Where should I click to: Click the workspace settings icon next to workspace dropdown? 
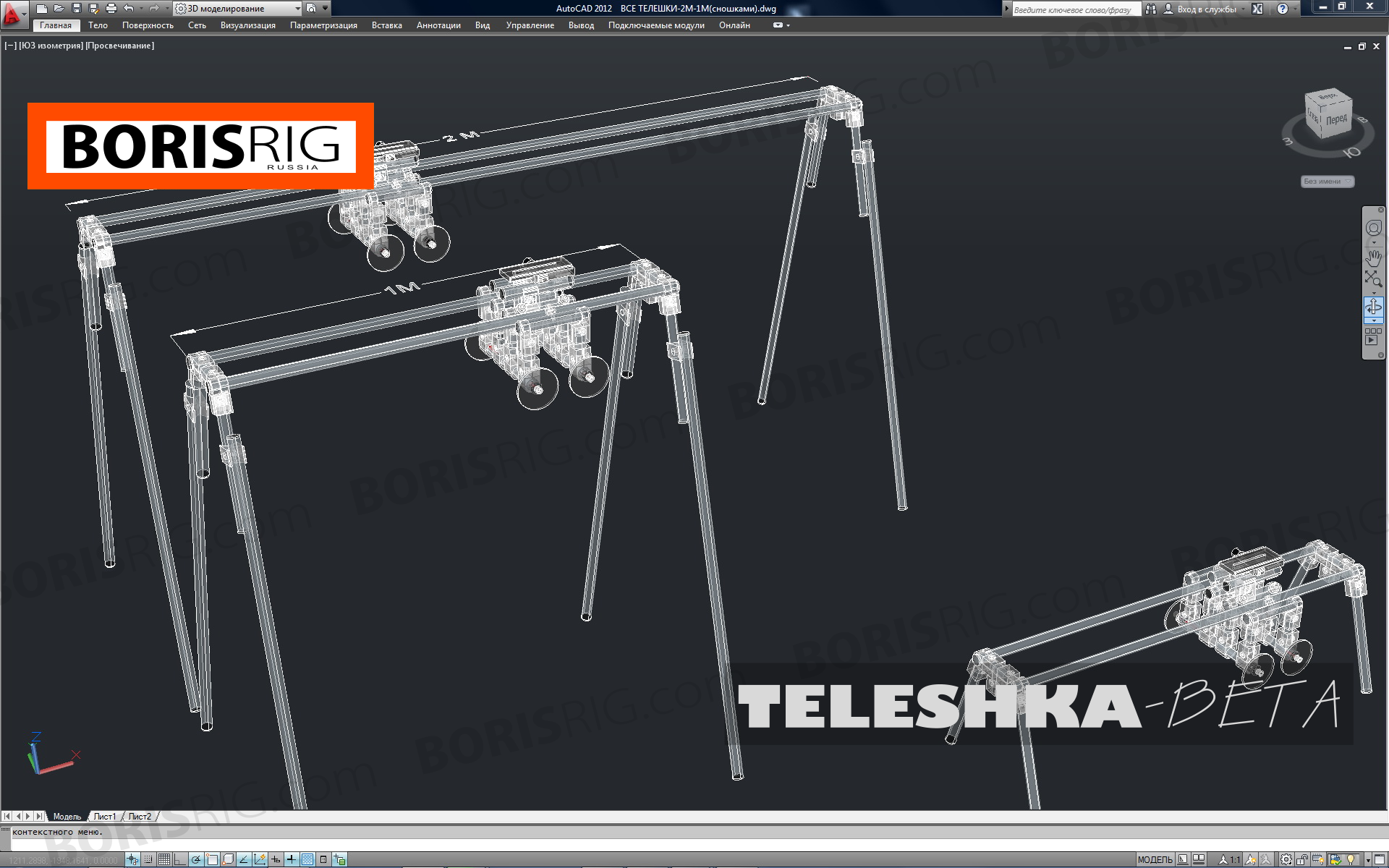311,9
